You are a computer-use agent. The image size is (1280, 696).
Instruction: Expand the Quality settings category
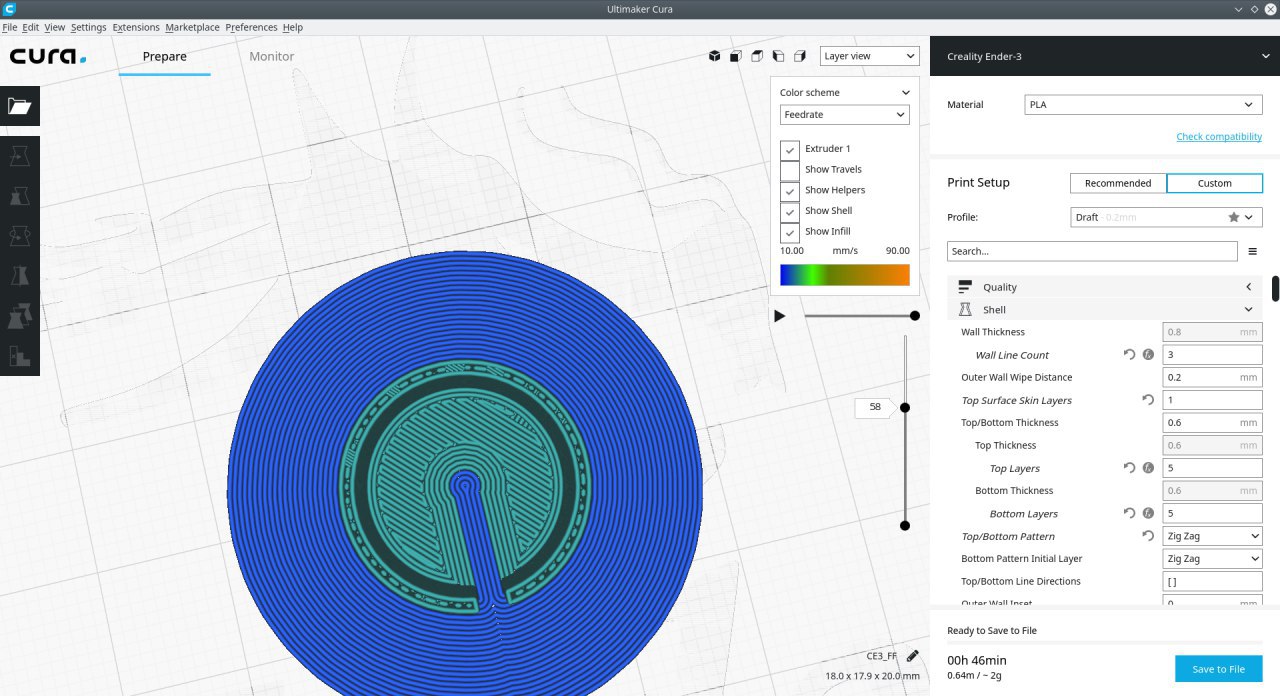tap(1104, 287)
